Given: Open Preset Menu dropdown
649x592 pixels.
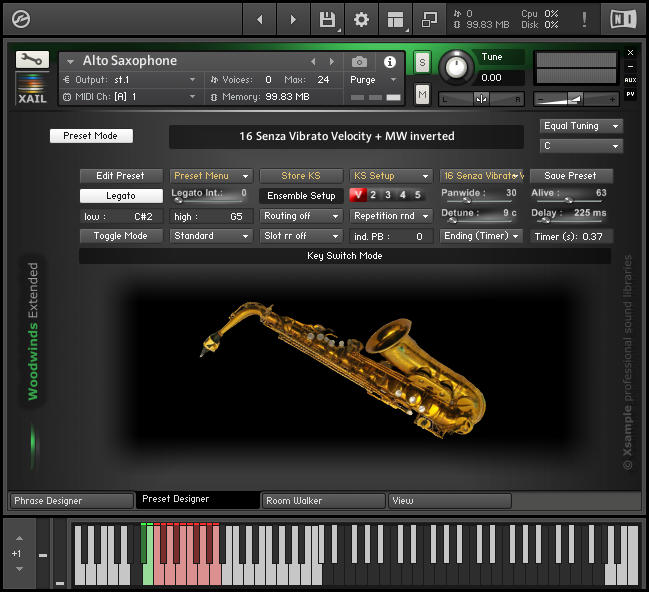Looking at the screenshot, I should point(211,176).
